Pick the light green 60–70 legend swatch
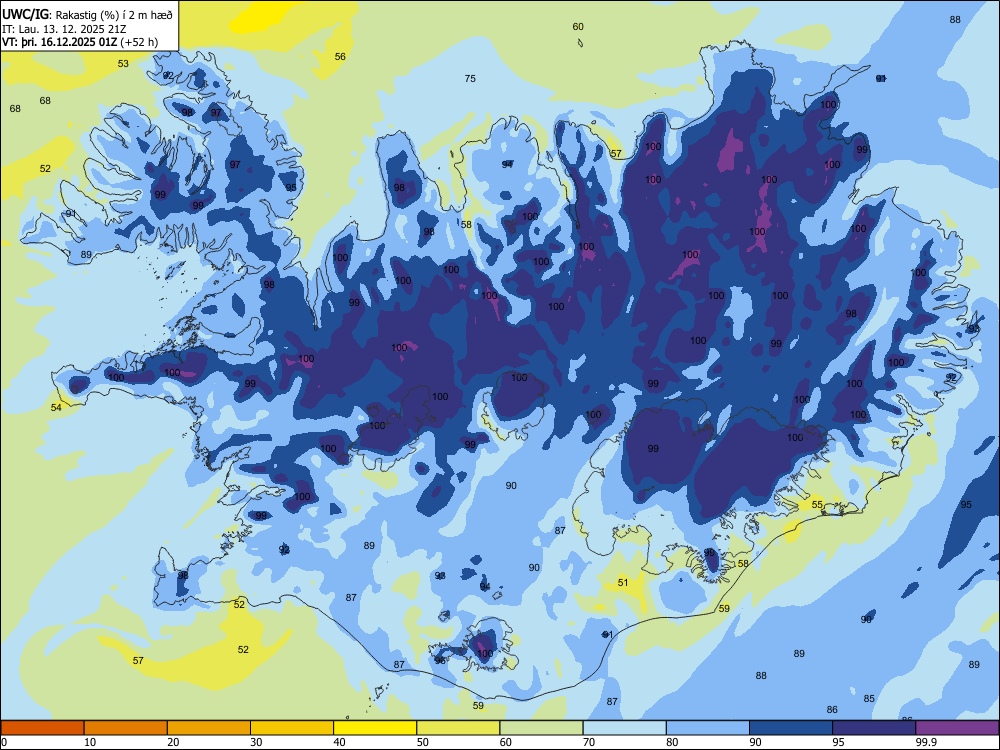Viewport: 1000px width, 750px height. click(541, 728)
